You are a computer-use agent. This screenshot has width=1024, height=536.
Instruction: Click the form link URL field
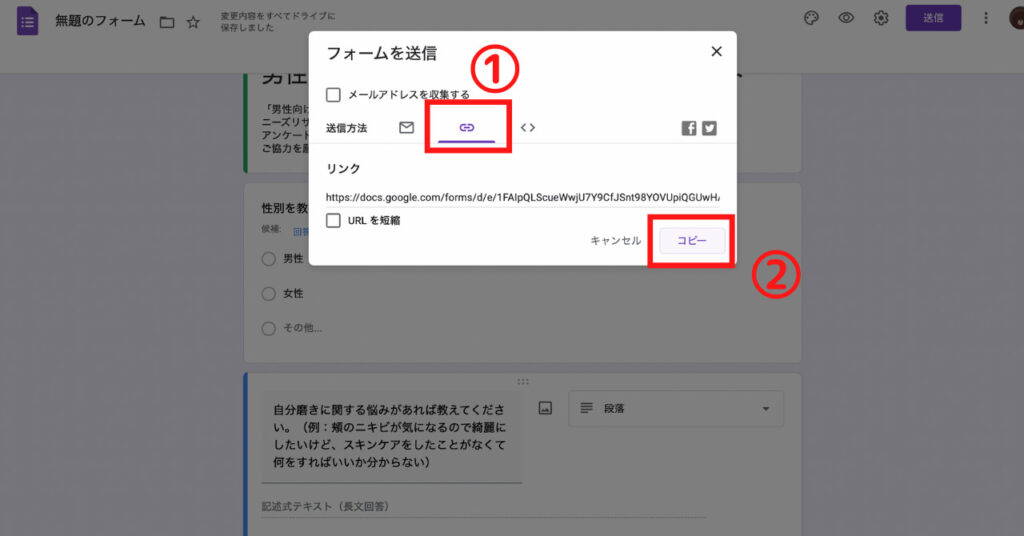(x=522, y=197)
